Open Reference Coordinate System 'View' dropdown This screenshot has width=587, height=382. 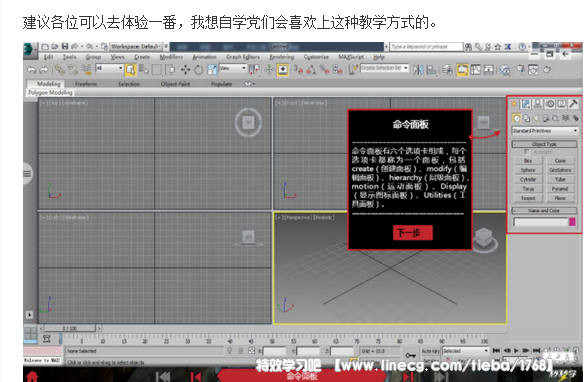(233, 68)
